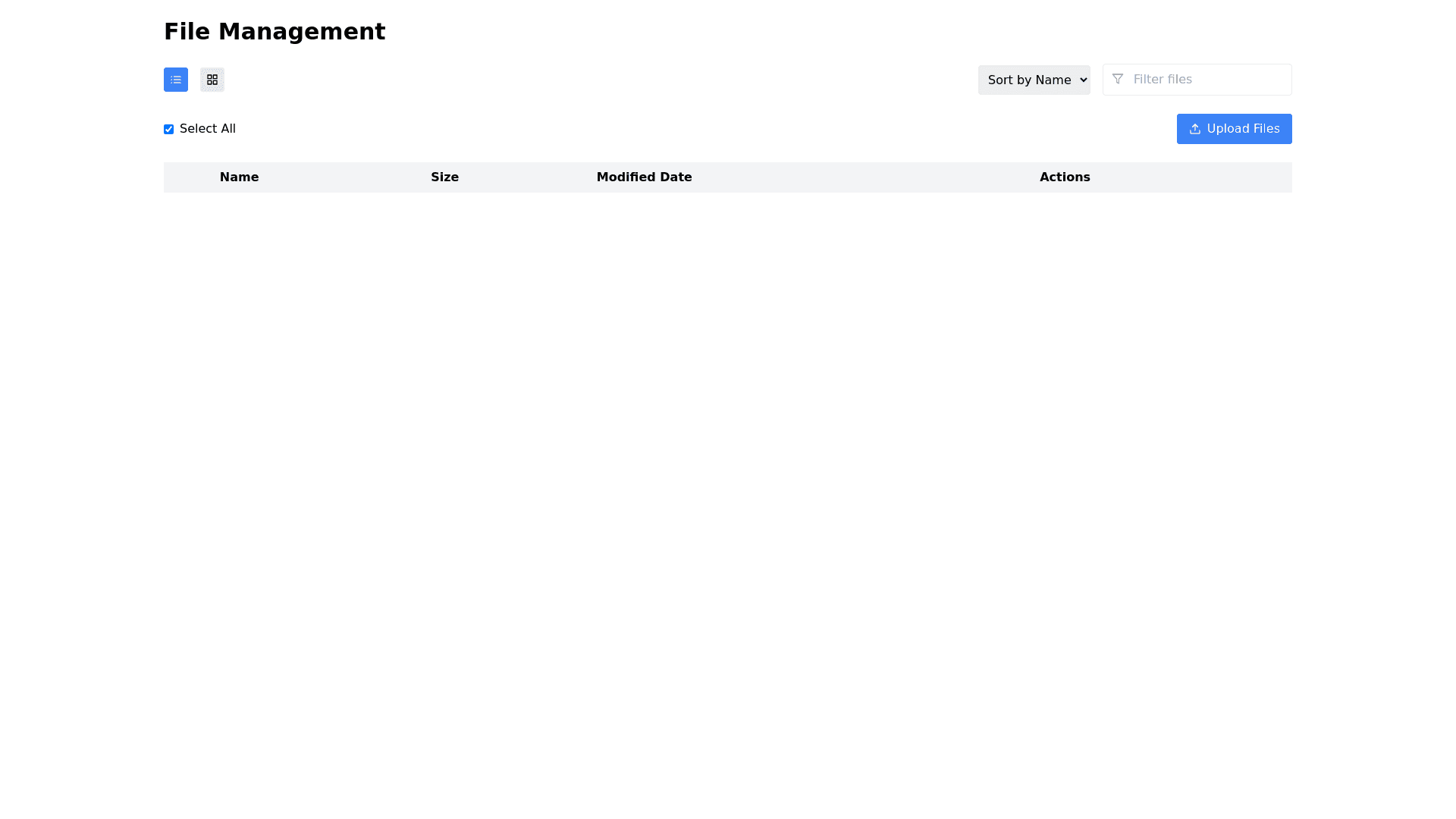Open grid layout using the squares icon
The image size is (1456, 819).
(x=212, y=80)
